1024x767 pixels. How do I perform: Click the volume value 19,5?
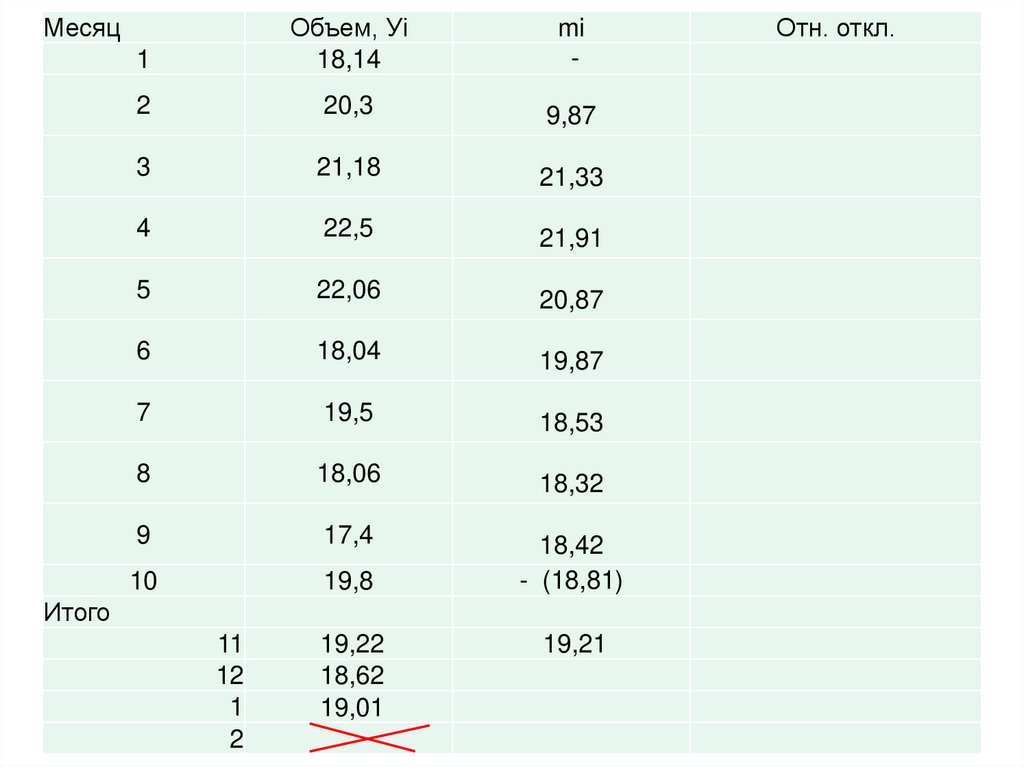pyautogui.click(x=349, y=412)
